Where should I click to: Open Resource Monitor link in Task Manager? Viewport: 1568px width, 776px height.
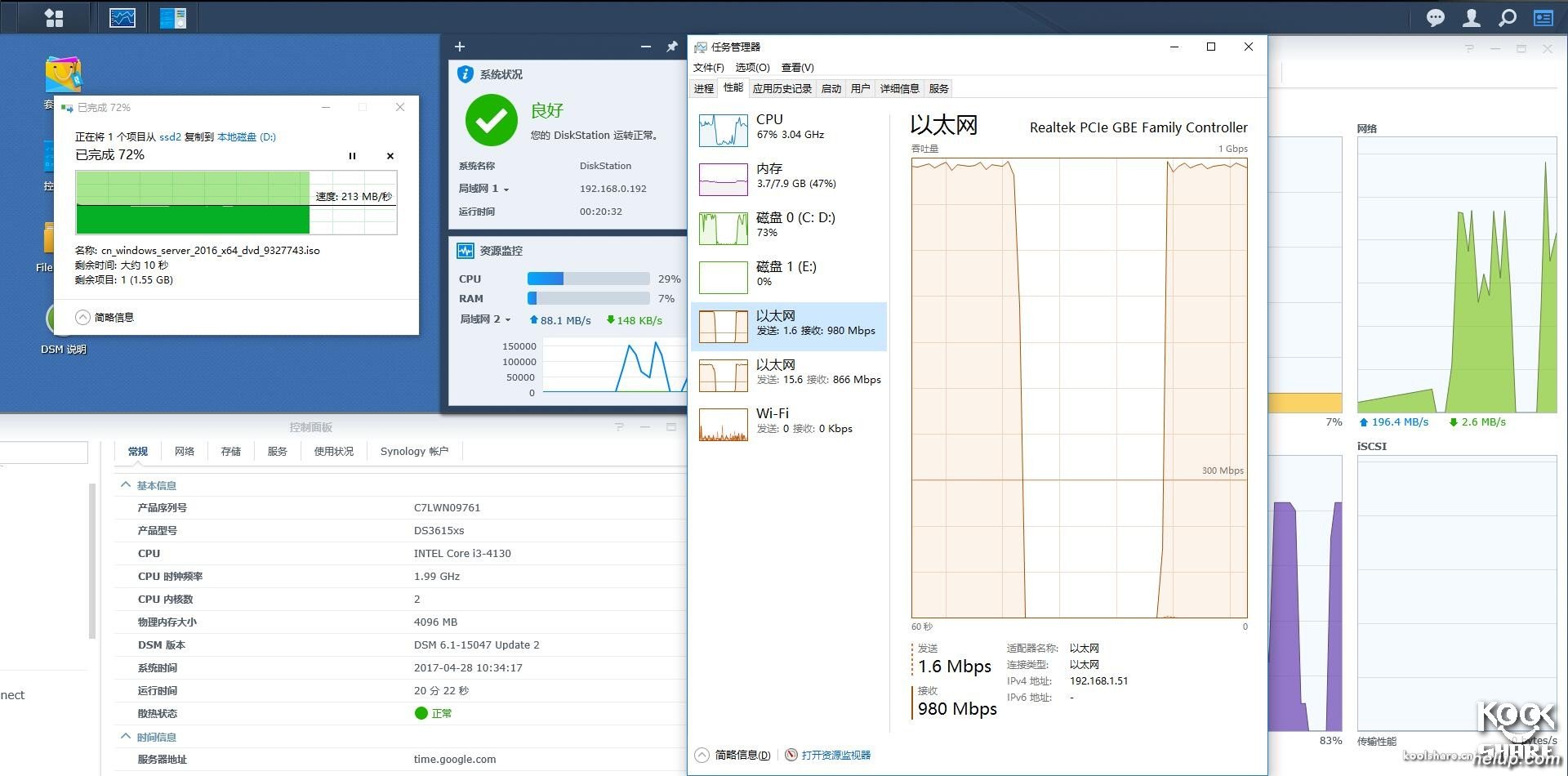coord(836,755)
